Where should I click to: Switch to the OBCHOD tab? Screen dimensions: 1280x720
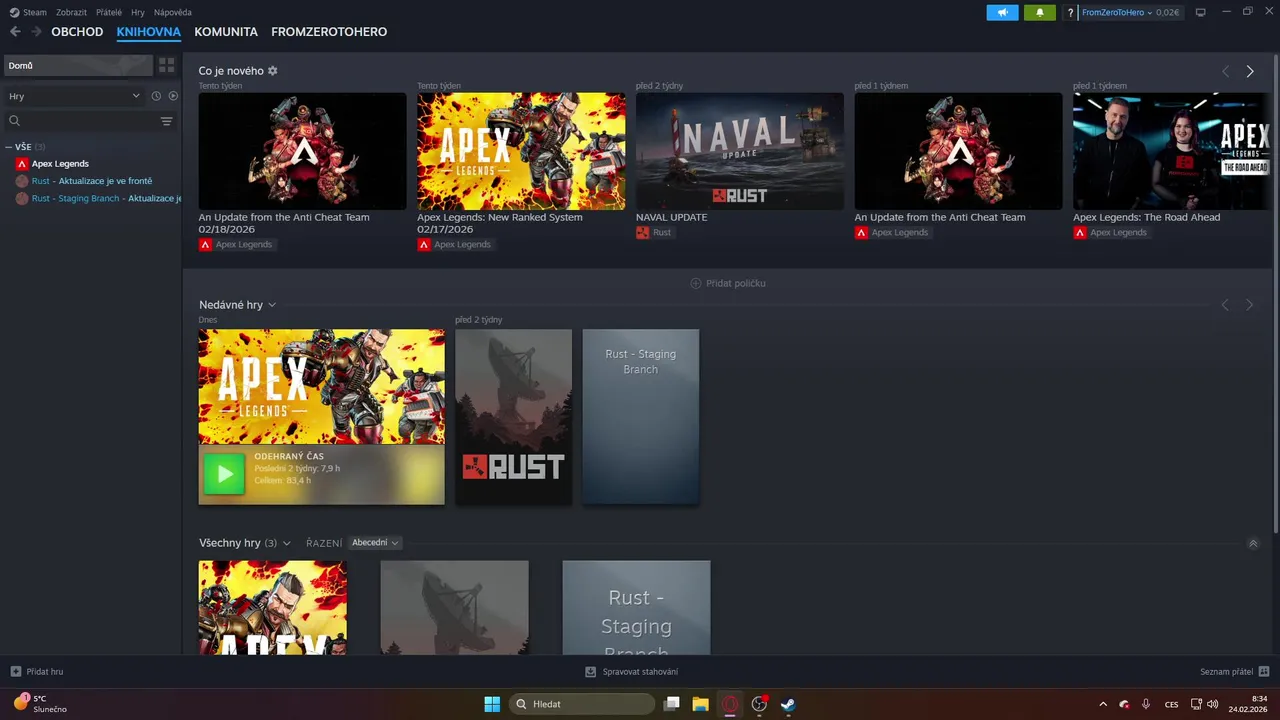tap(77, 32)
